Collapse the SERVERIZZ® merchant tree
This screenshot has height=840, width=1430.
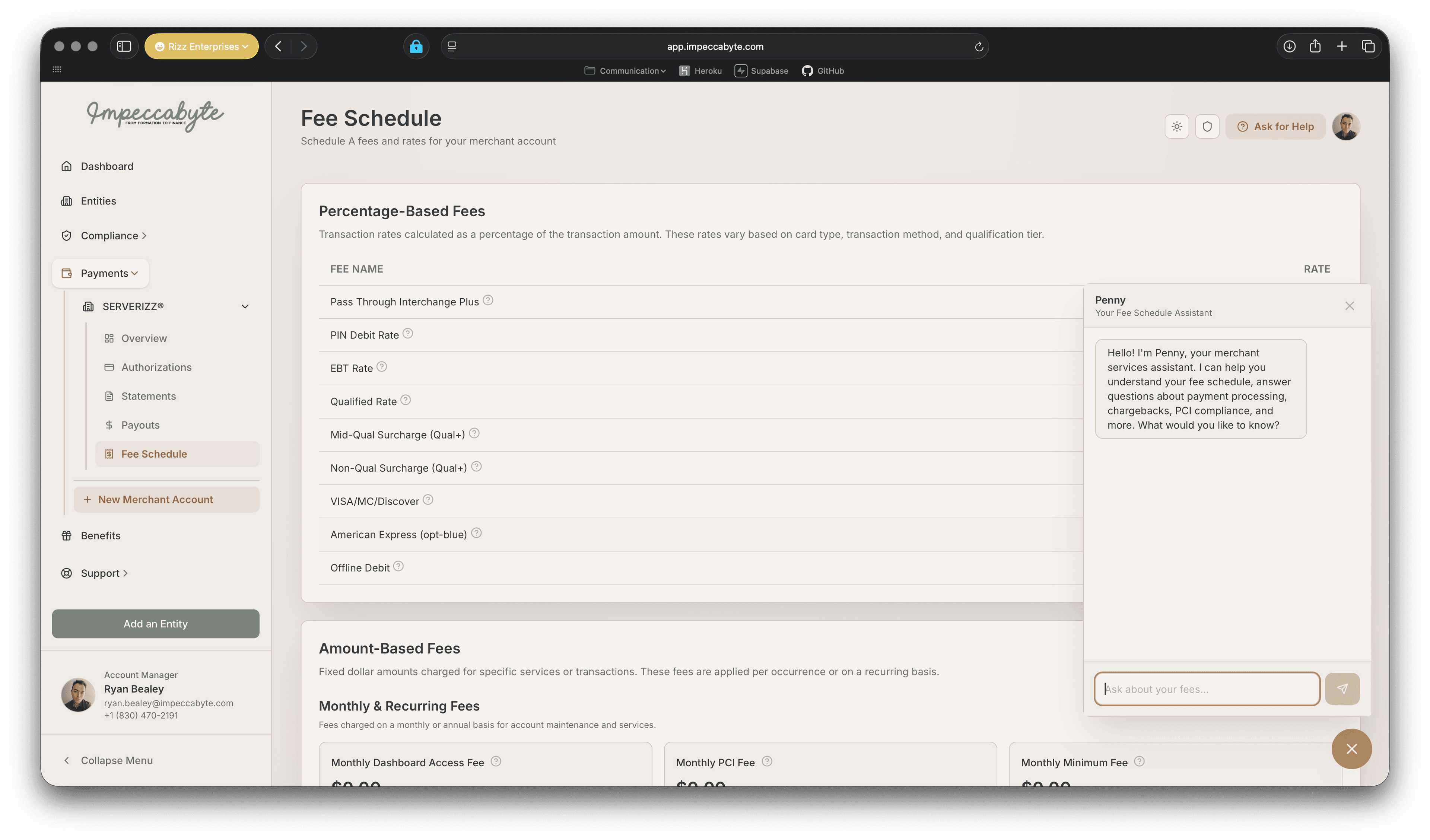245,306
